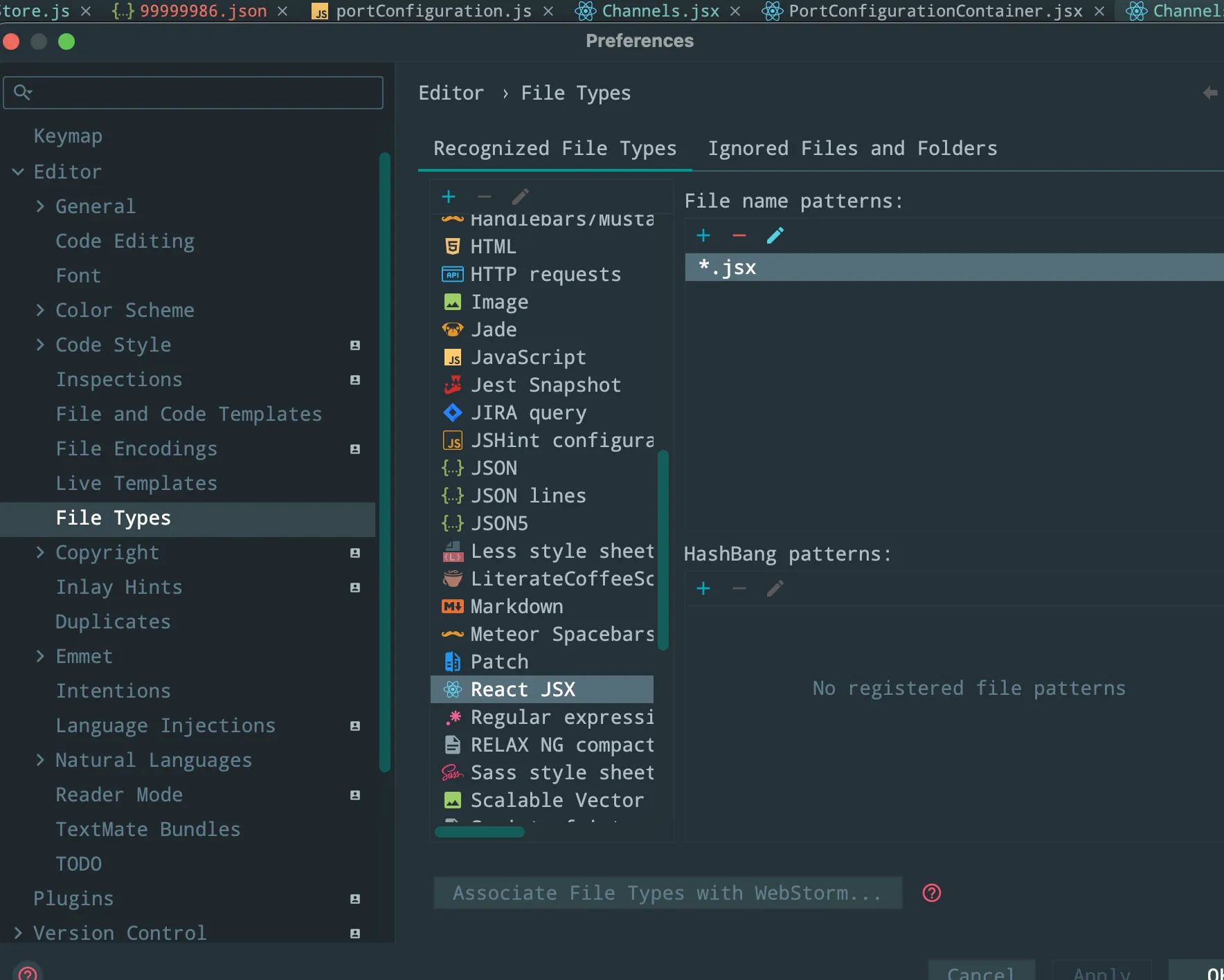Screen dimensions: 1224x980
Task: Click the settings tree vertical scrollbar
Action: click(385, 462)
